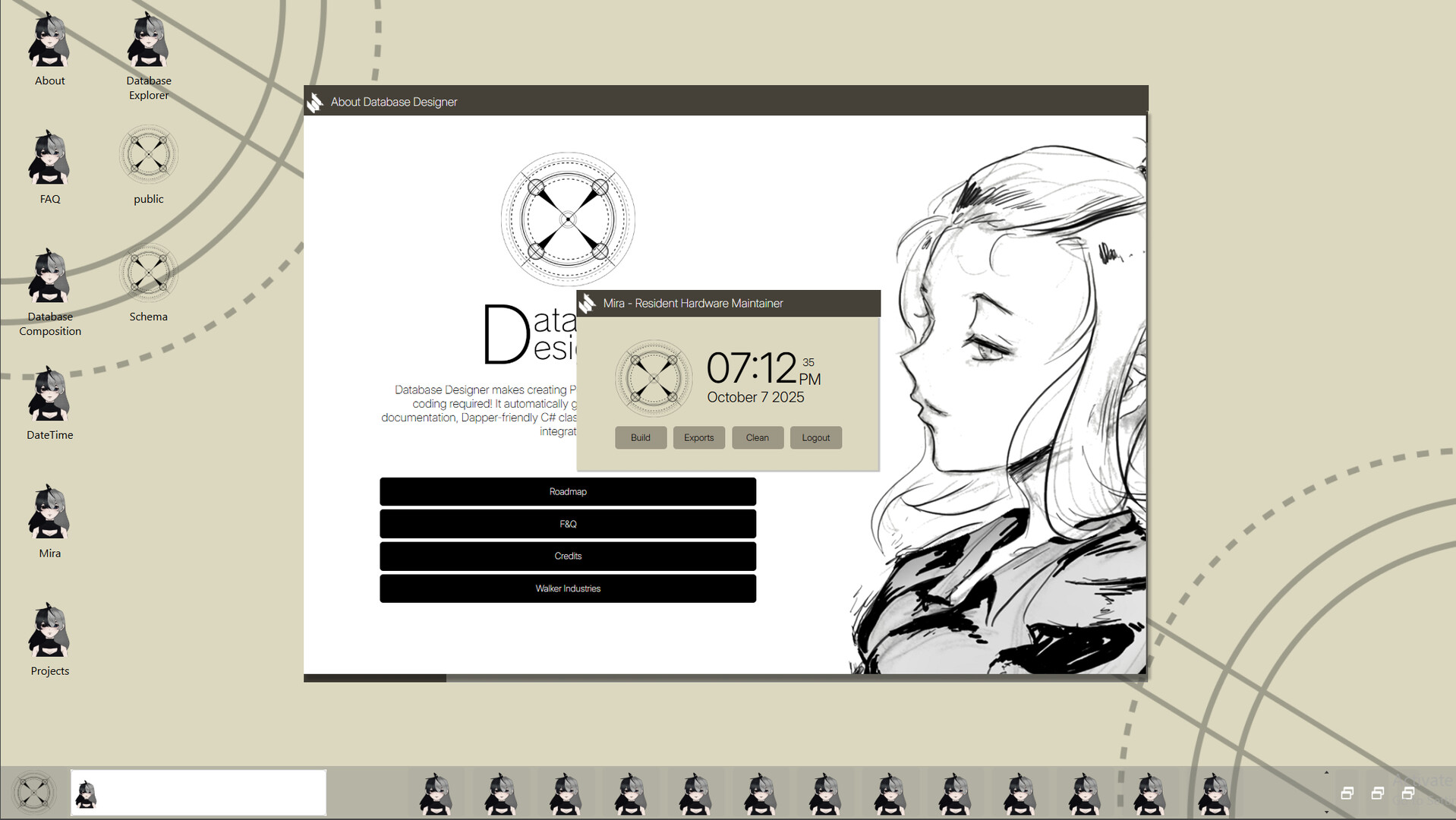The width and height of the screenshot is (1456, 820).
Task: Open the Walker Industries link
Action: (568, 588)
